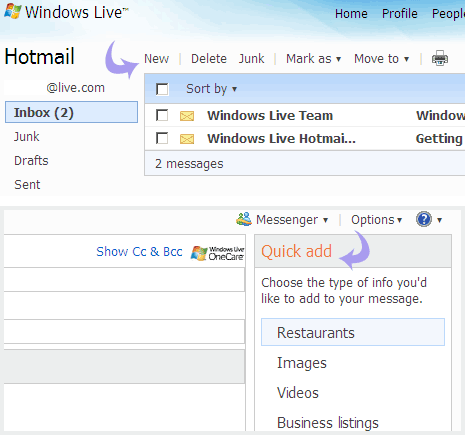Open the Sent folder
The height and width of the screenshot is (435, 465).
click(x=27, y=184)
